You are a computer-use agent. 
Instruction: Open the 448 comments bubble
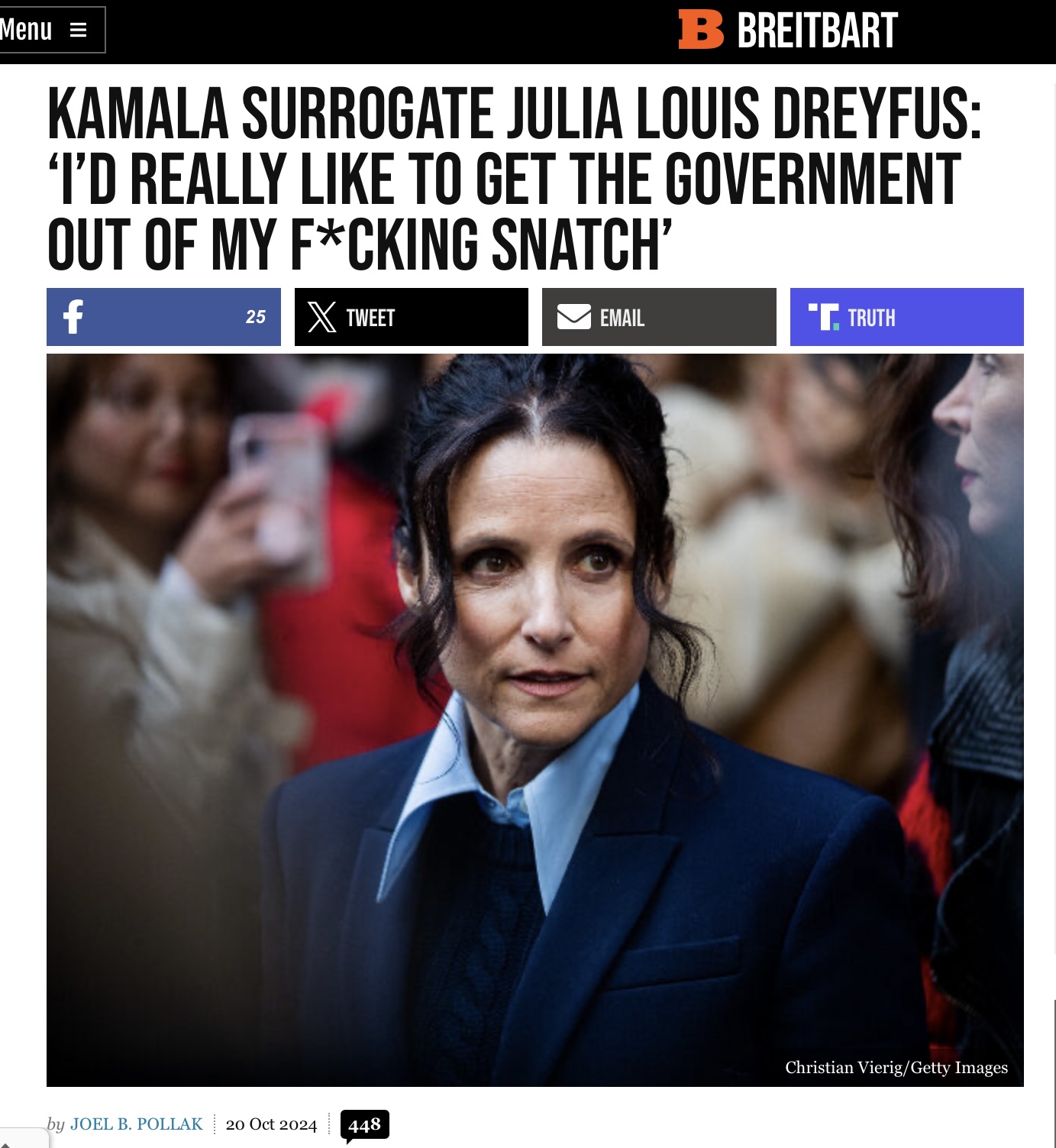364,1126
